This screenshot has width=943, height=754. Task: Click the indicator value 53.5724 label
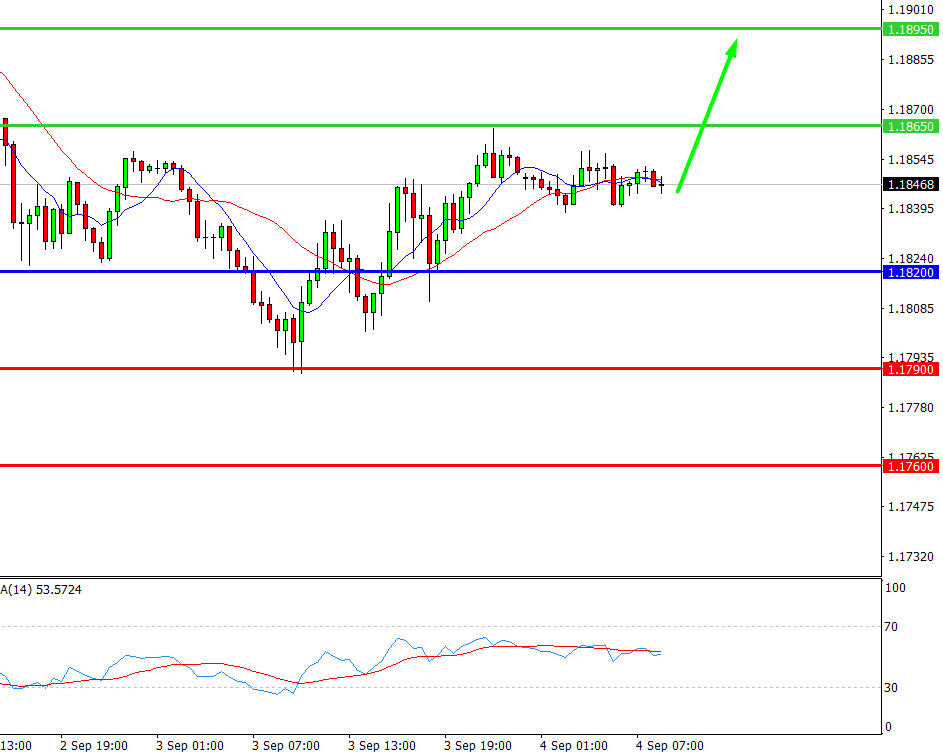tap(59, 590)
